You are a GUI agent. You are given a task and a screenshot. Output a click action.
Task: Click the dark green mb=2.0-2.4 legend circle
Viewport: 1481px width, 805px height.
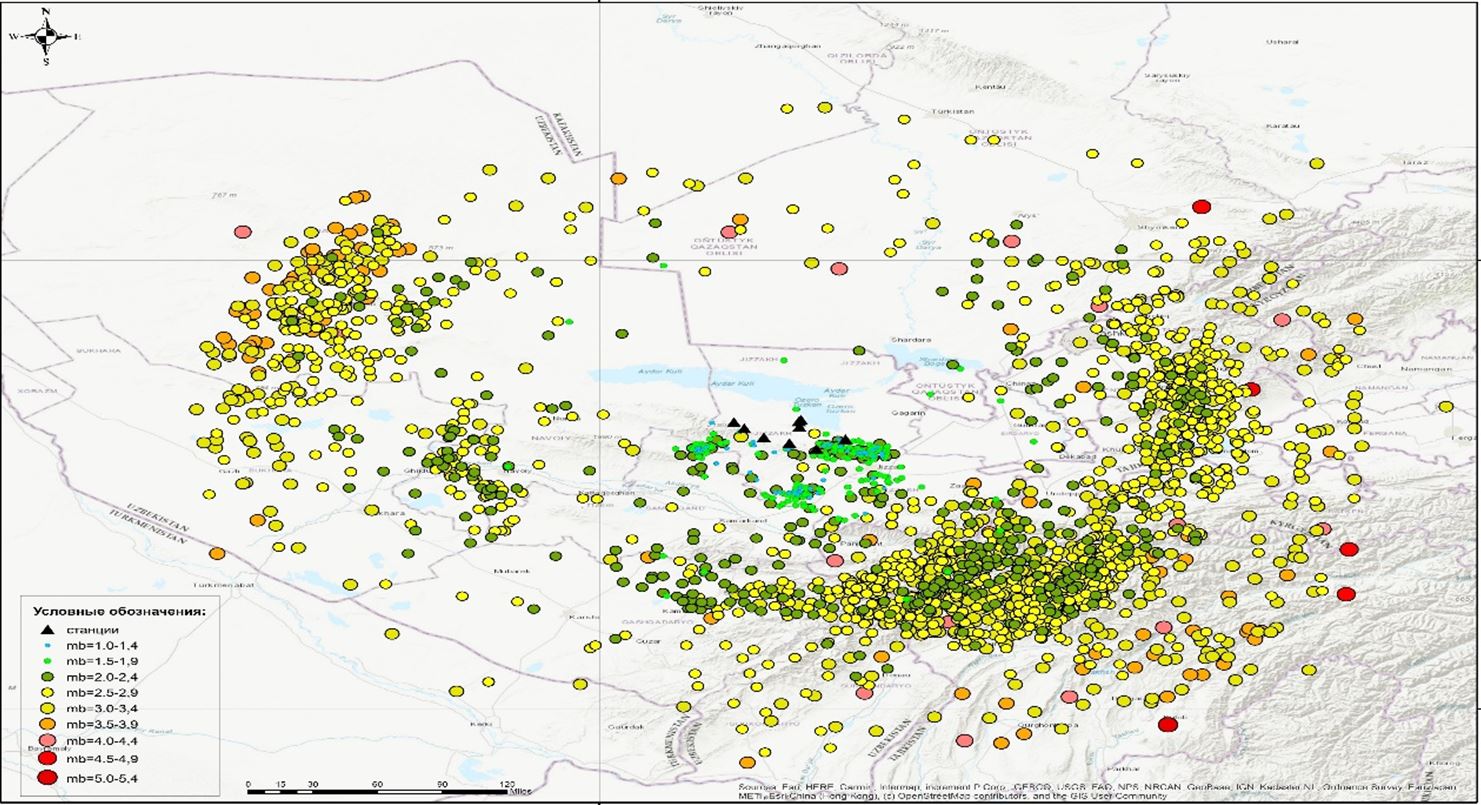(x=46, y=676)
